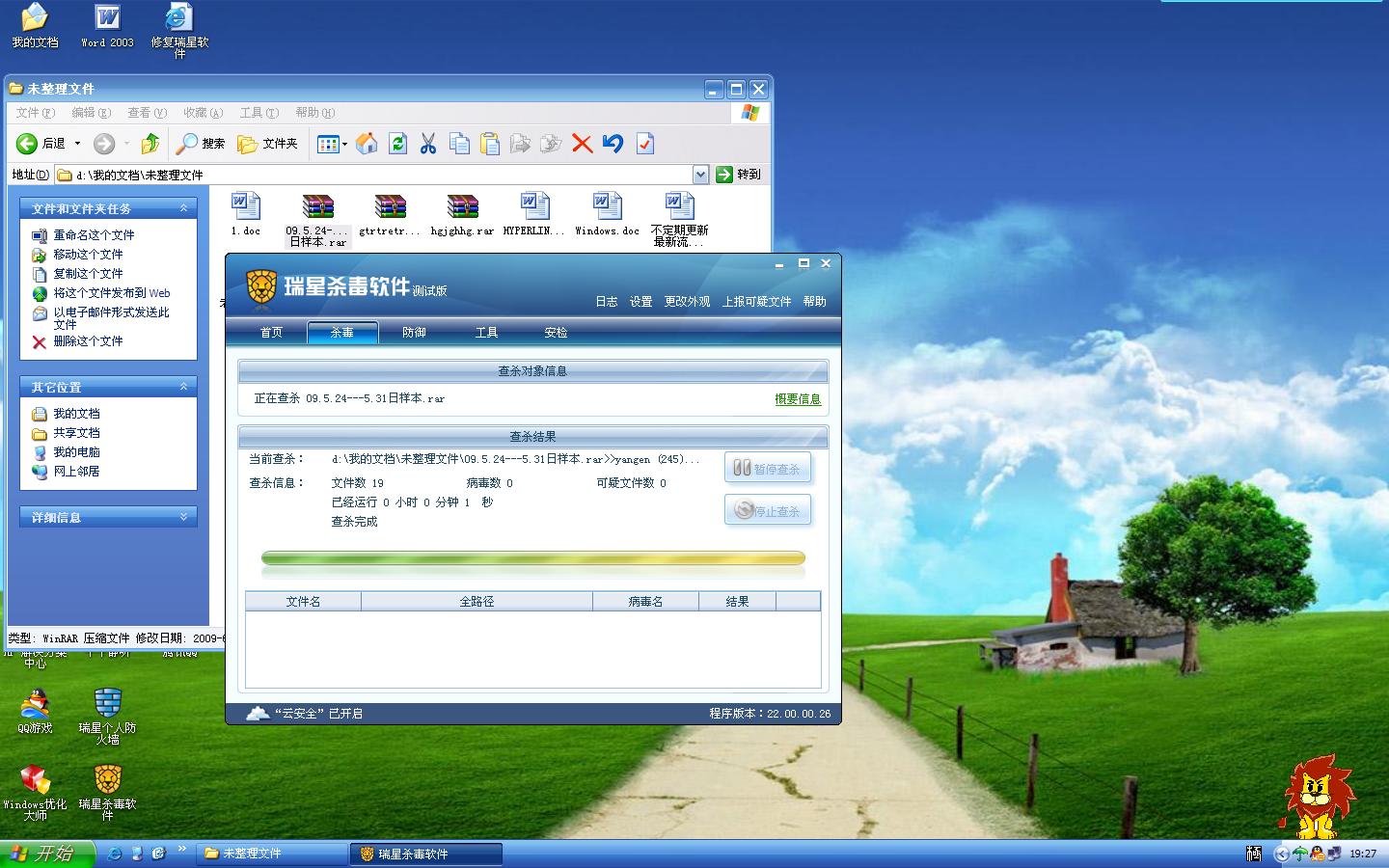Click 删除这个文件 task link
This screenshot has height=868, width=1389.
click(88, 341)
